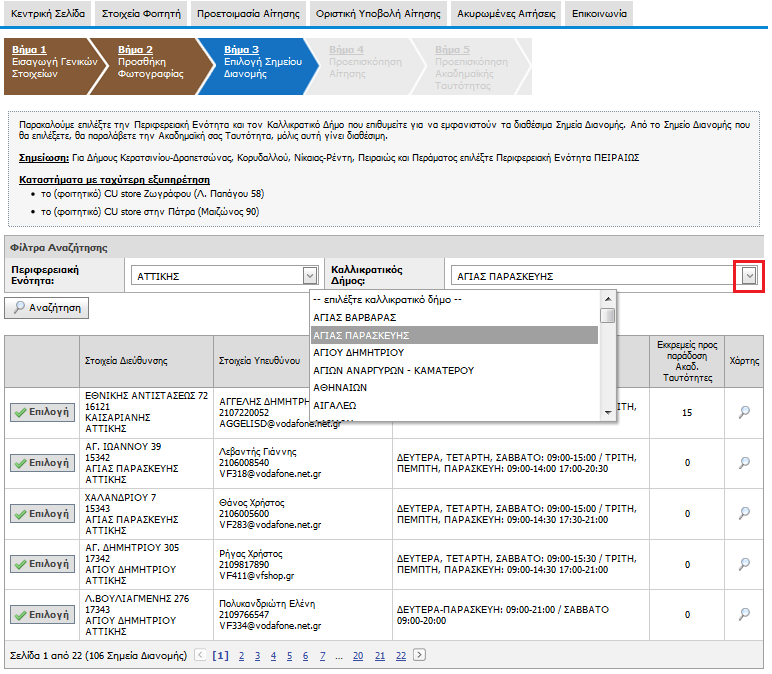Viewport: 772px width, 674px height.
Task: Open Οριστική Υποβολή Αίτησης tab
Action: coord(378,13)
